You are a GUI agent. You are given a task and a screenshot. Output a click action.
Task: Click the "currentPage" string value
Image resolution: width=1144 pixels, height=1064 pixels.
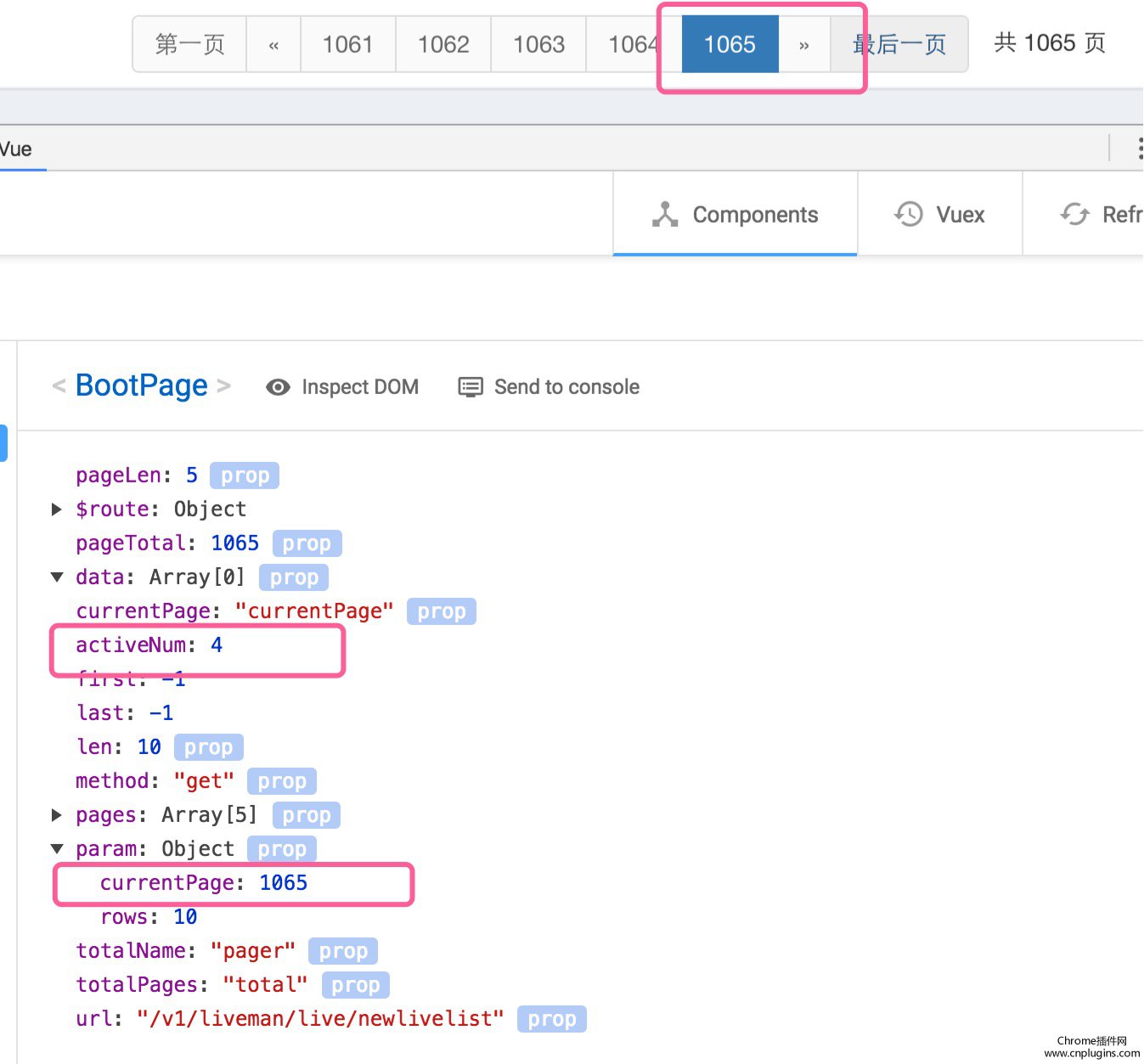314,611
